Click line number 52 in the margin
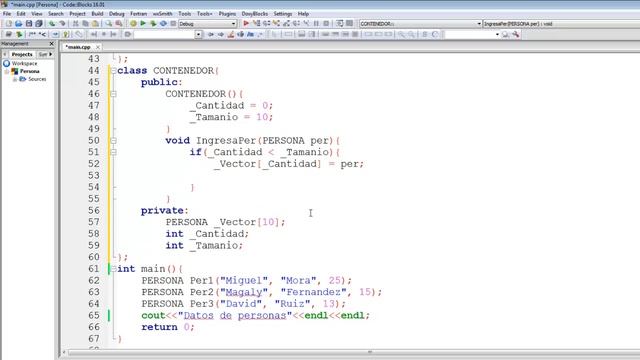 (x=94, y=164)
